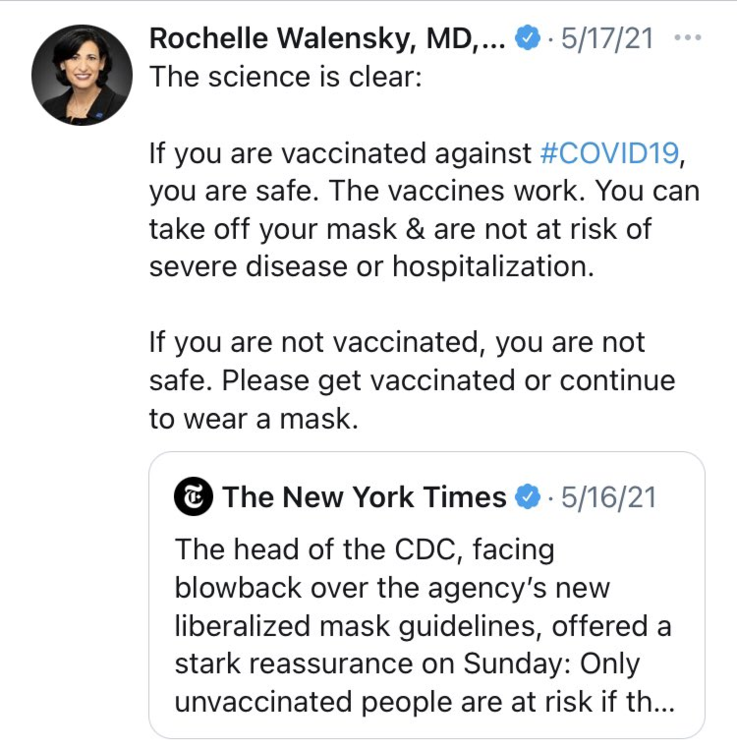Click the "take off your mask" sentence

tap(400, 229)
